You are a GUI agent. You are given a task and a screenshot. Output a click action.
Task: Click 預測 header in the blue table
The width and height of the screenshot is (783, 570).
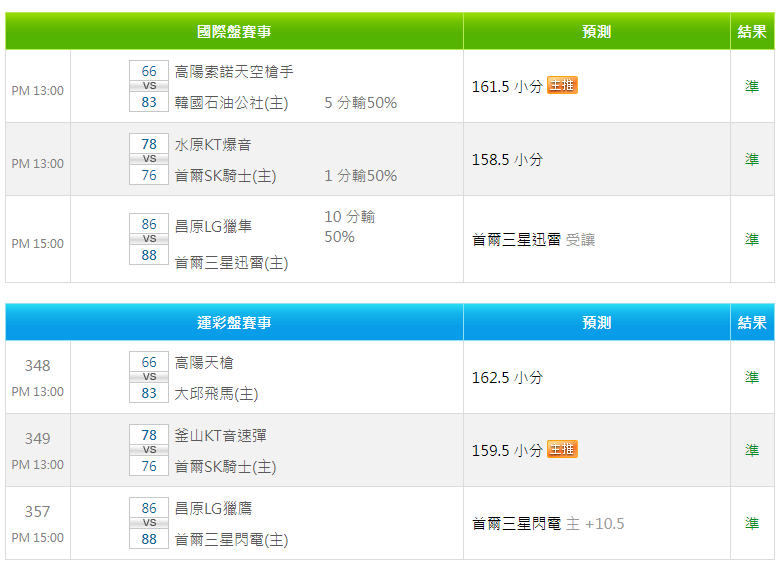(x=597, y=322)
